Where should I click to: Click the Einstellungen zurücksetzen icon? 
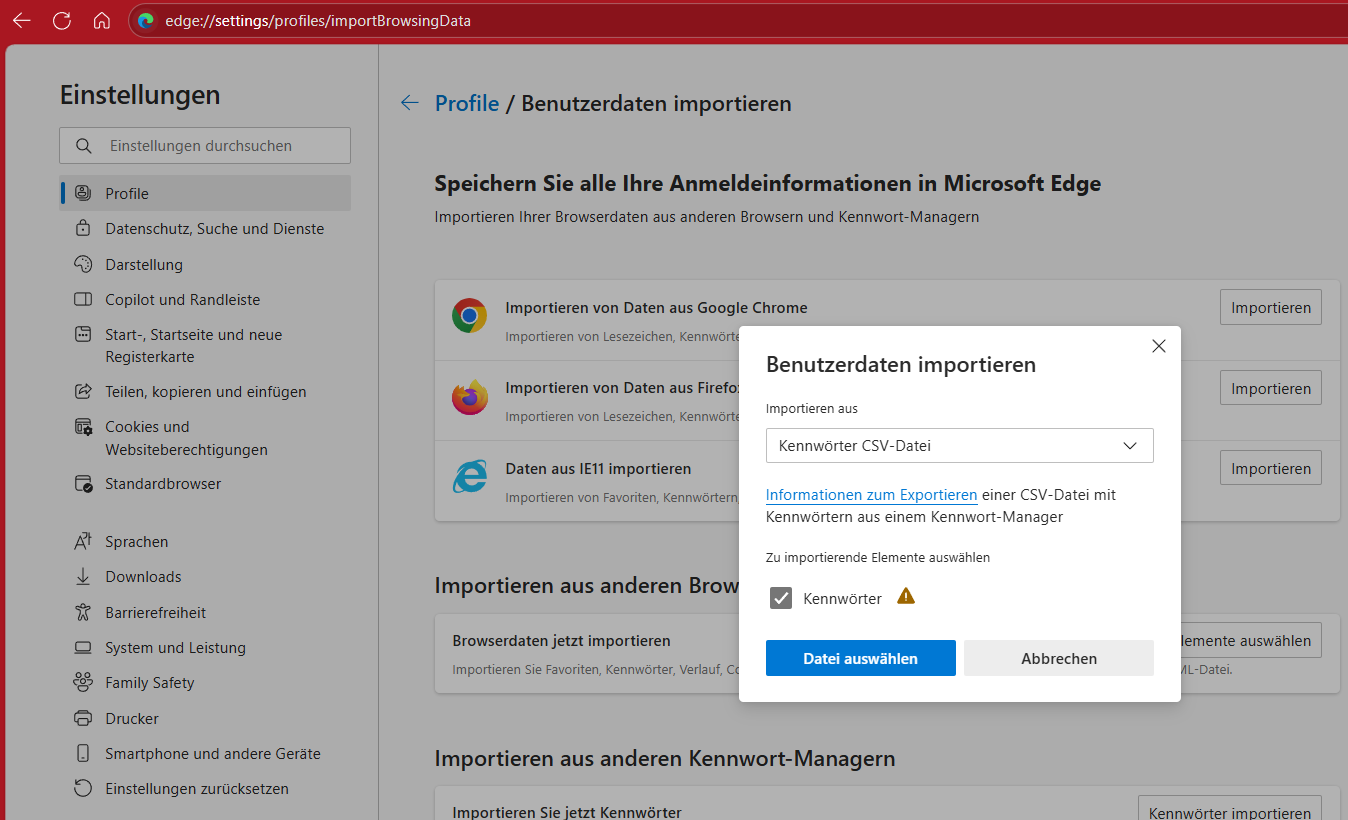(x=84, y=789)
